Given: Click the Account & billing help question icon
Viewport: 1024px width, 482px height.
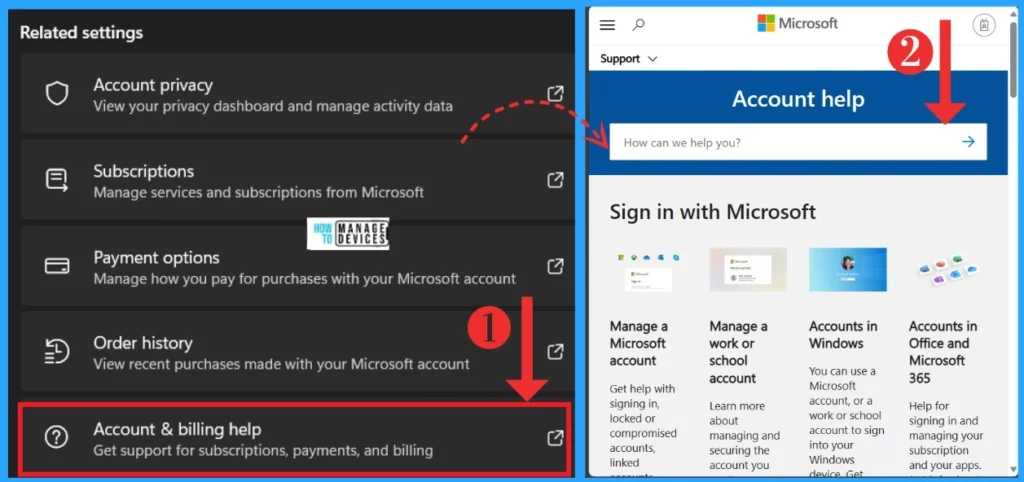Looking at the screenshot, I should 57,438.
